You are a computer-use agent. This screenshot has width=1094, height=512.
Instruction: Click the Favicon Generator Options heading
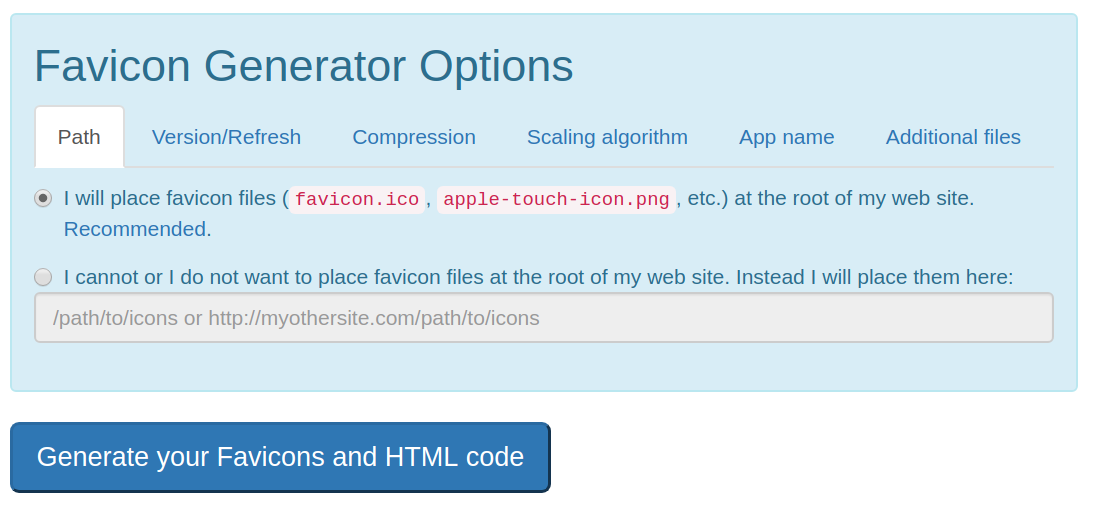pos(304,66)
